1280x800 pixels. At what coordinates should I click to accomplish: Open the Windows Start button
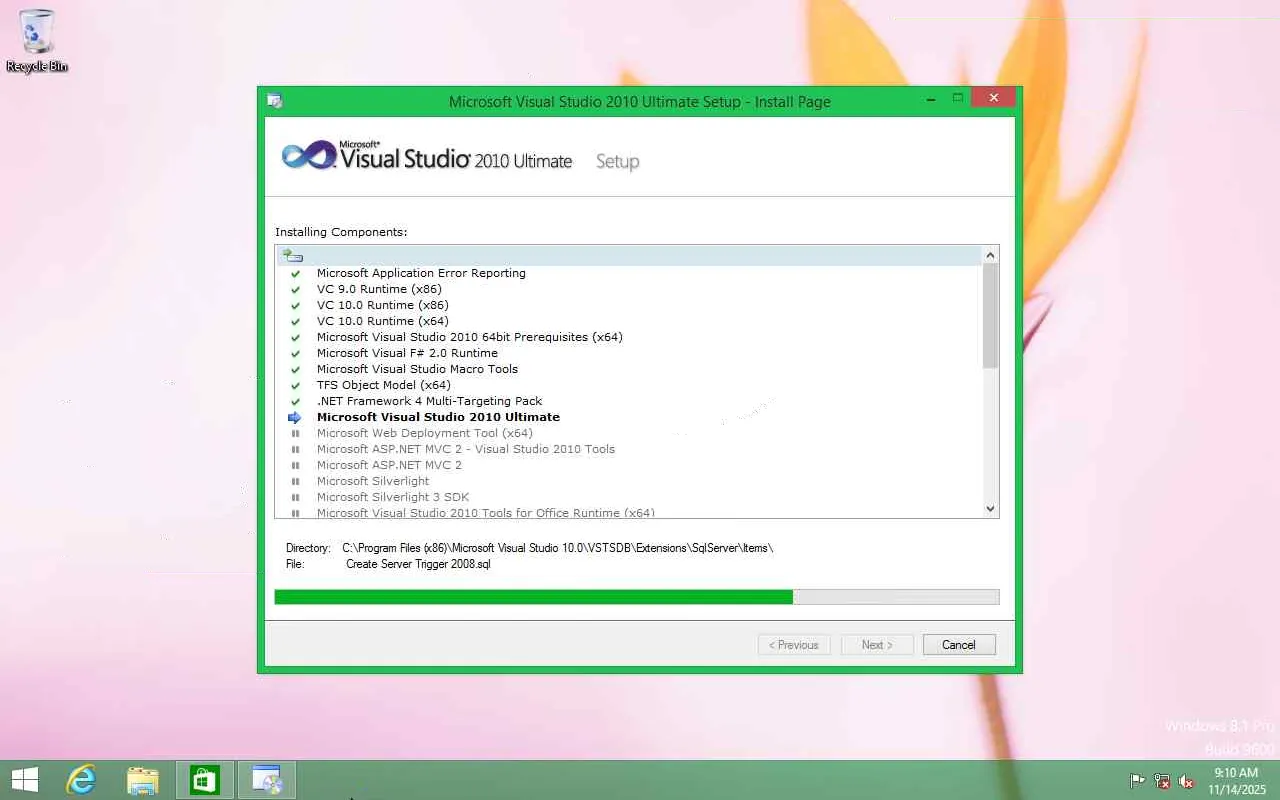click(24, 780)
